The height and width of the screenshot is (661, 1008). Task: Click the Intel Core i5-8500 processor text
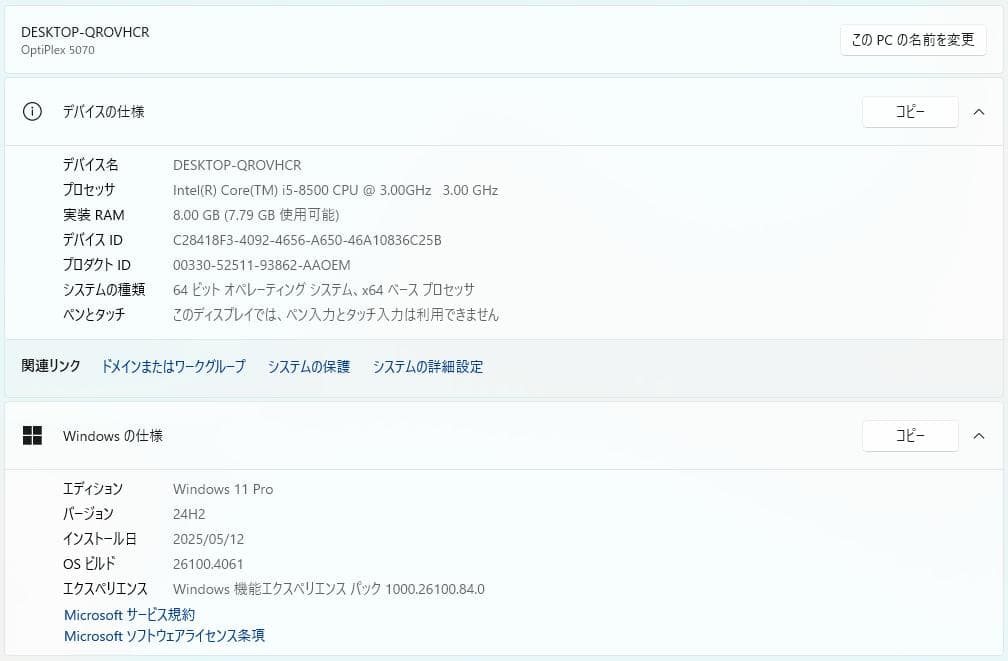coord(335,189)
